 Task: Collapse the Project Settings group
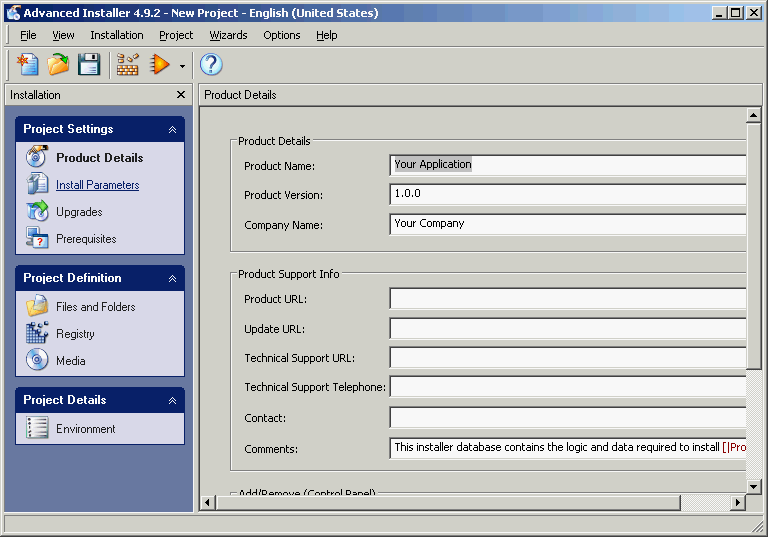point(172,129)
